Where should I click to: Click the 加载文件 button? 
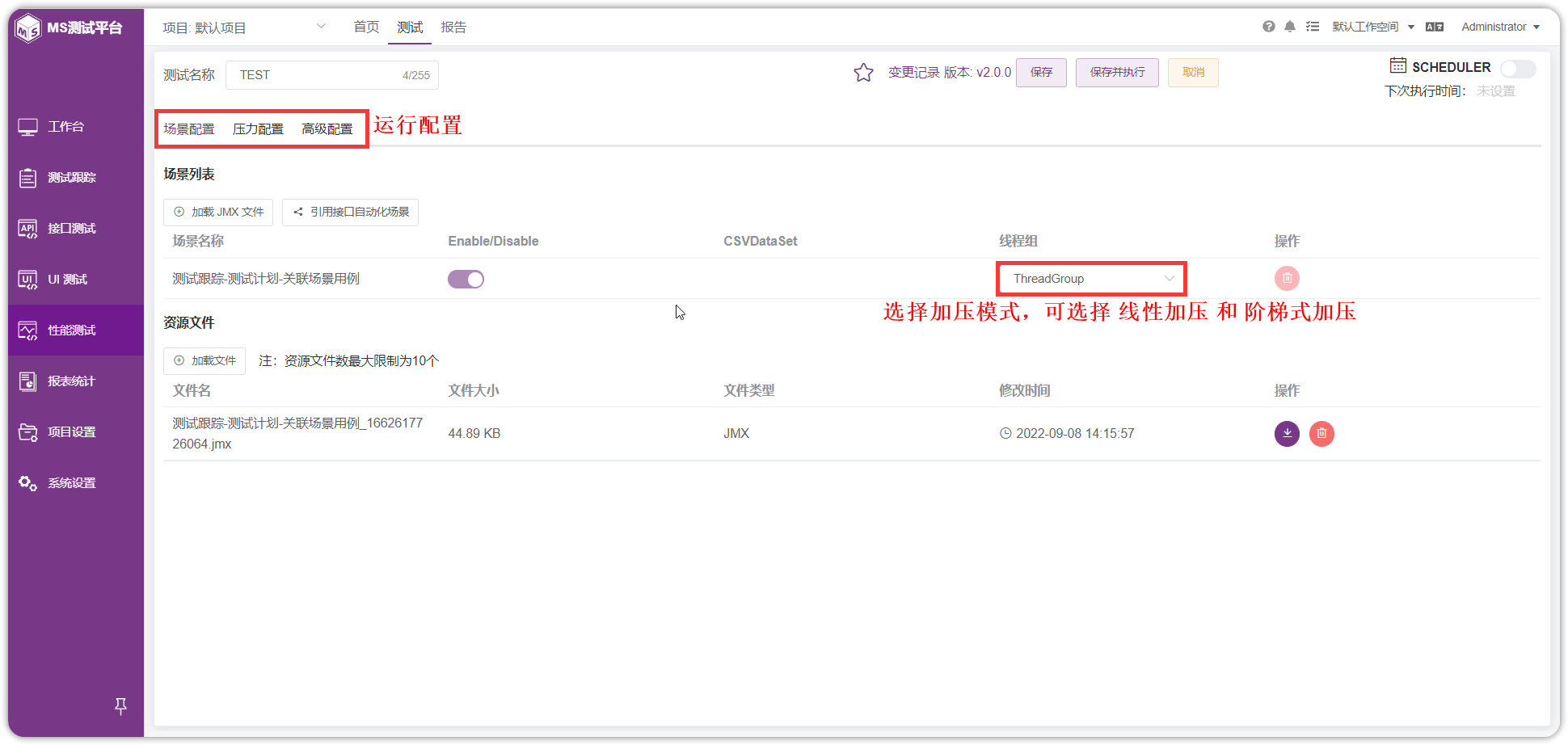click(x=204, y=361)
